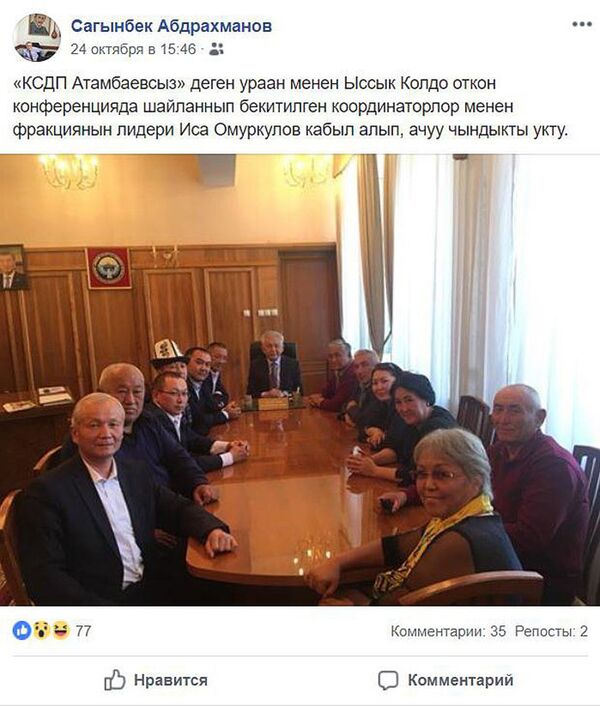
Task: Click the post text mentioning Иса Омуркулов
Action: click(x=291, y=107)
